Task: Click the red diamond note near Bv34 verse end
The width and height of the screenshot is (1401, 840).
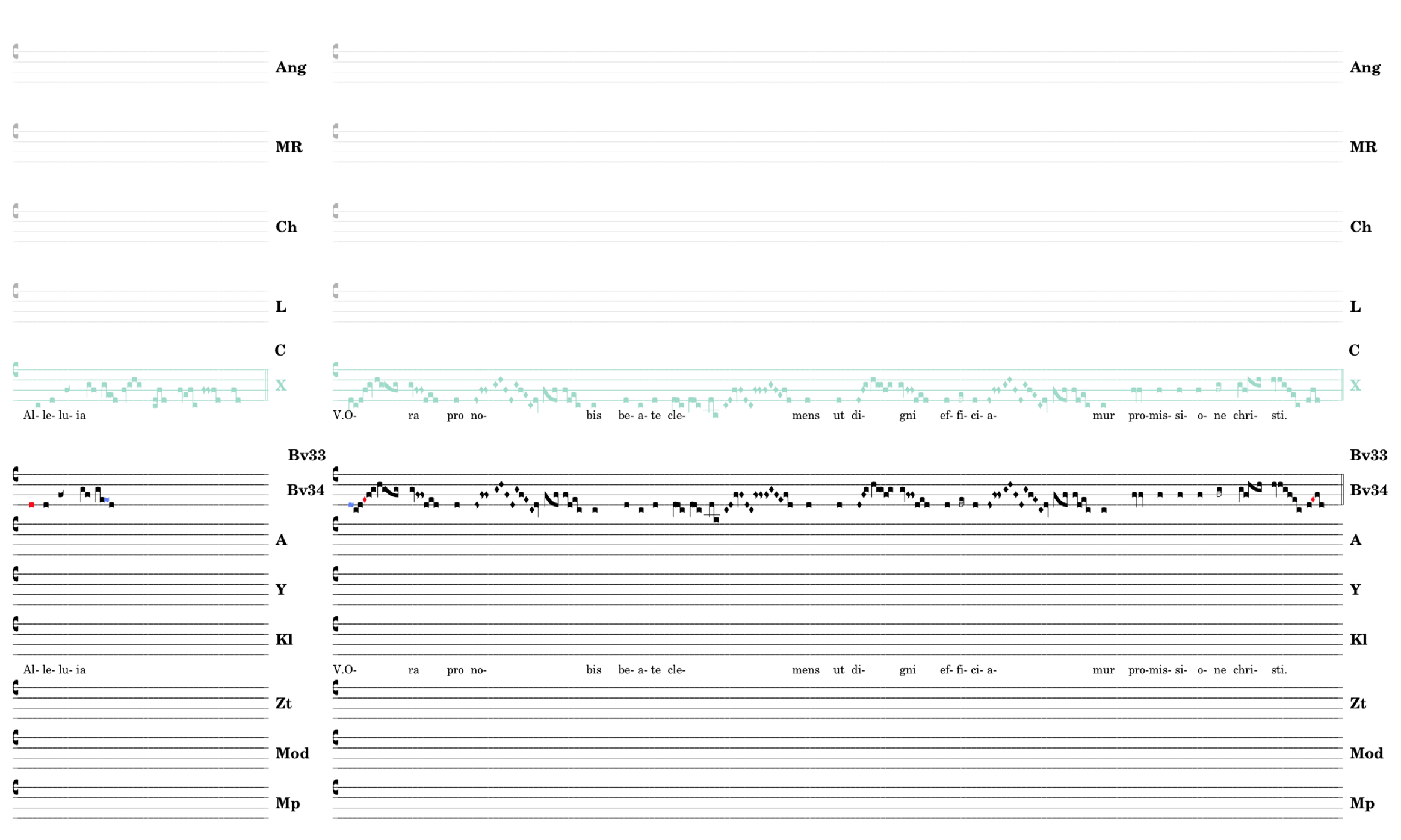Action: (x=1313, y=500)
